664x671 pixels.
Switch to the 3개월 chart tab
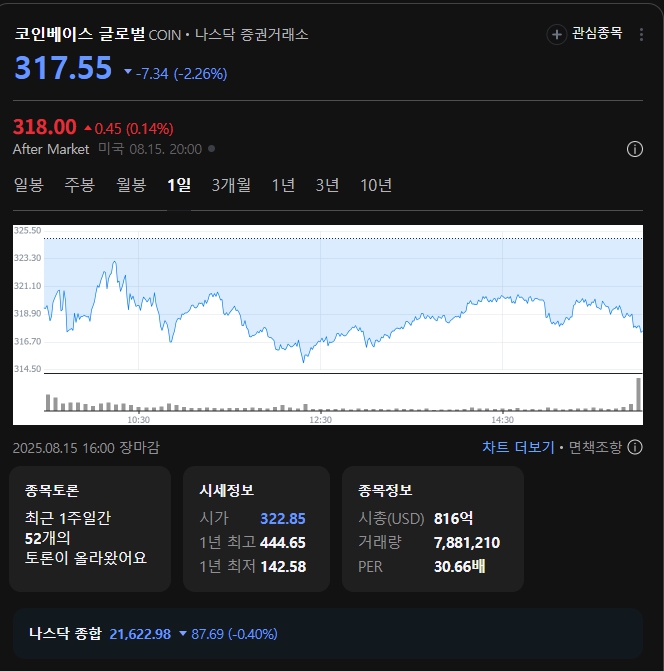[x=231, y=185]
